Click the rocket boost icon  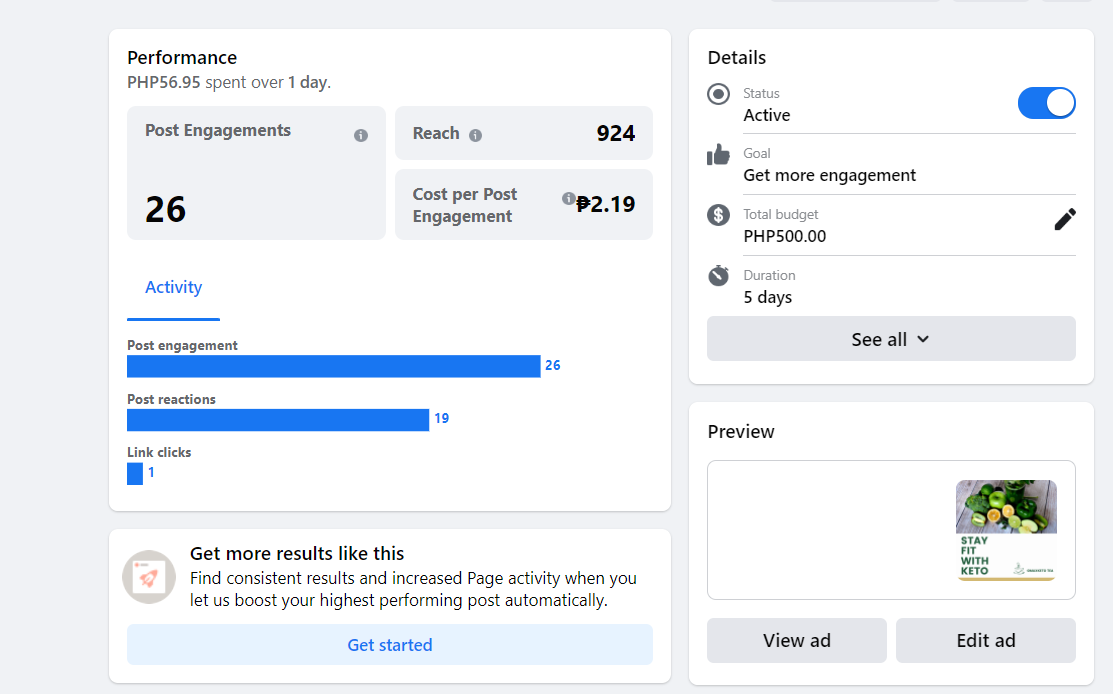(149, 577)
